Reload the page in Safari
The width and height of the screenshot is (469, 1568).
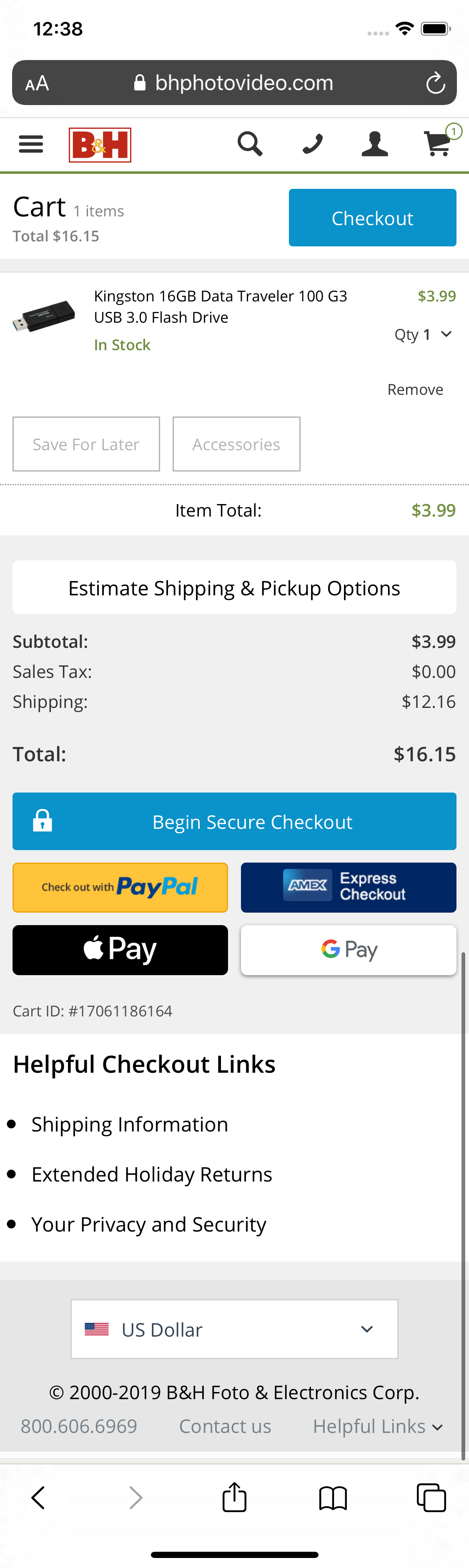pos(436,83)
